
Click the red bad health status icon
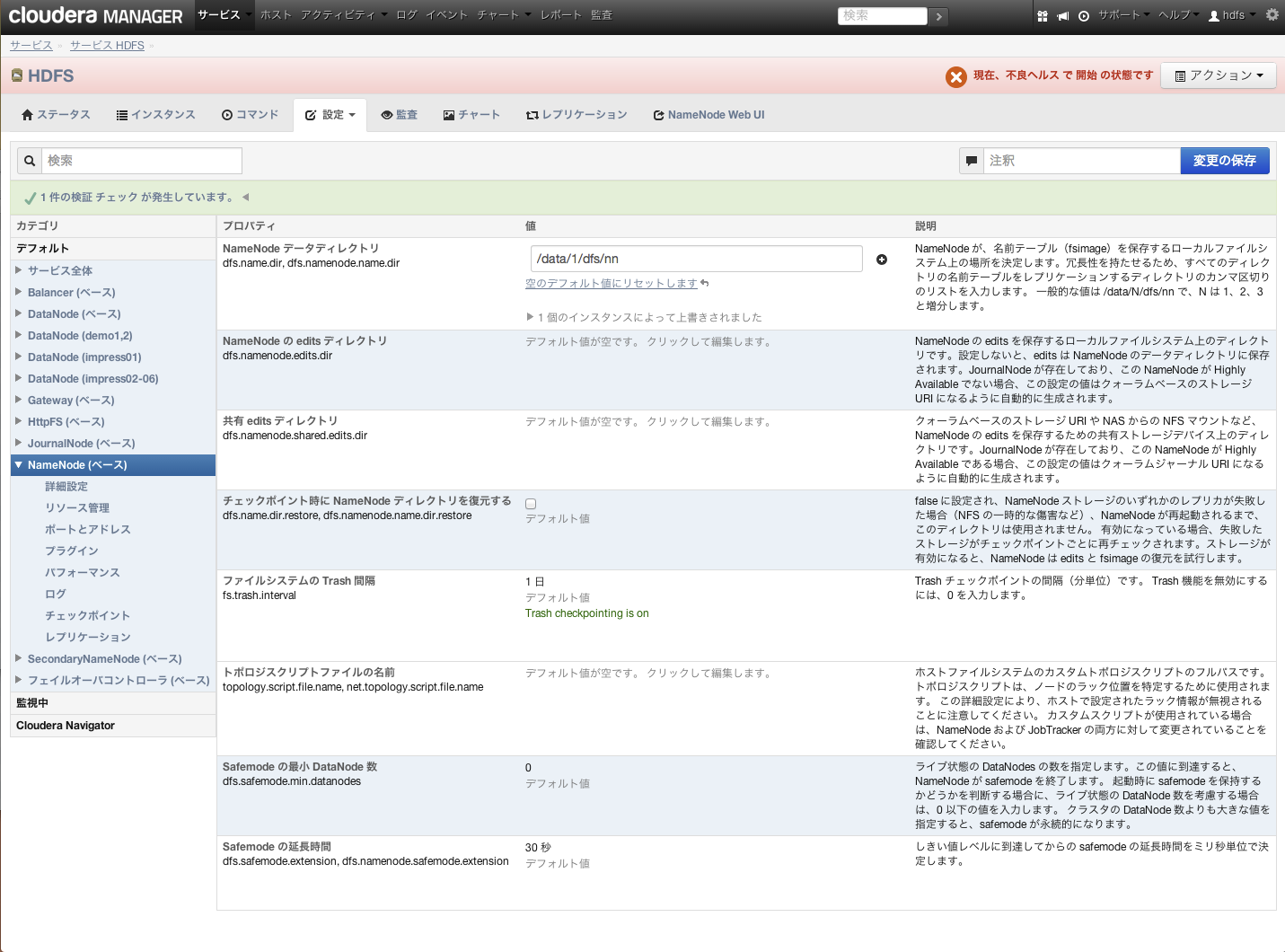[x=956, y=77]
